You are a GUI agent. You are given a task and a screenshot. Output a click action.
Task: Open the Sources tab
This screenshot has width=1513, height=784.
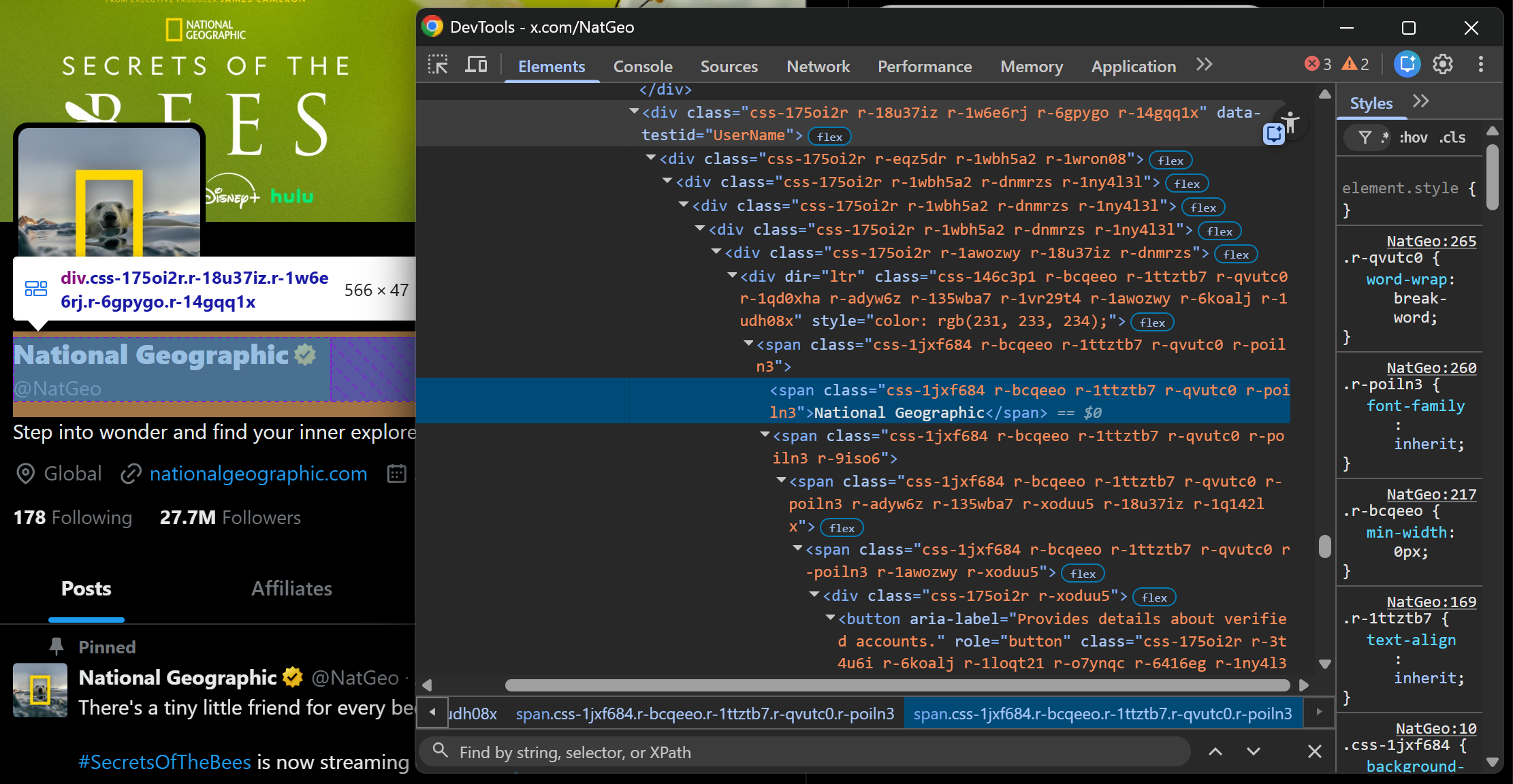(x=729, y=66)
